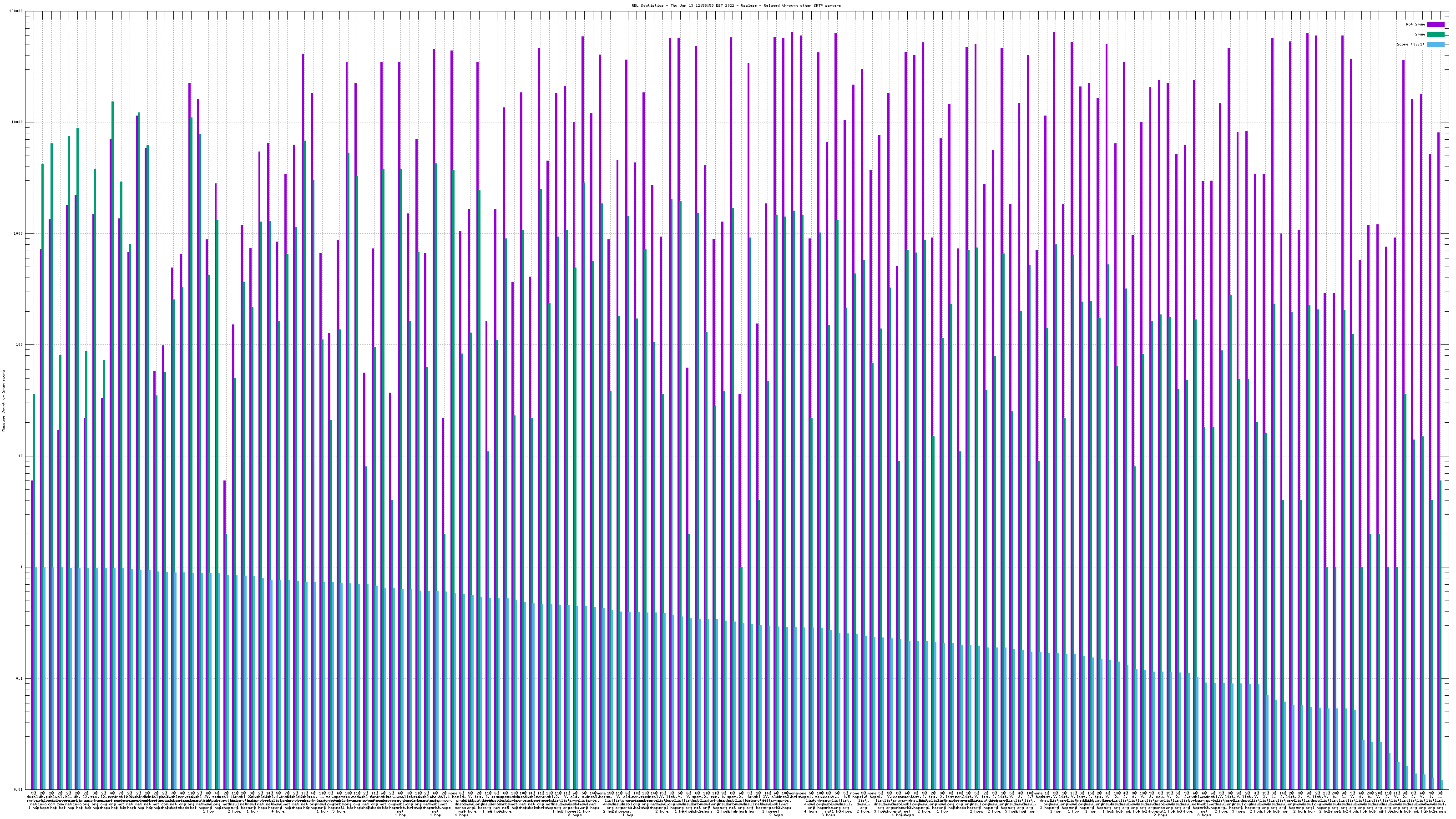
Task: Click the 10 y-axis tick label
Action: click(21, 456)
